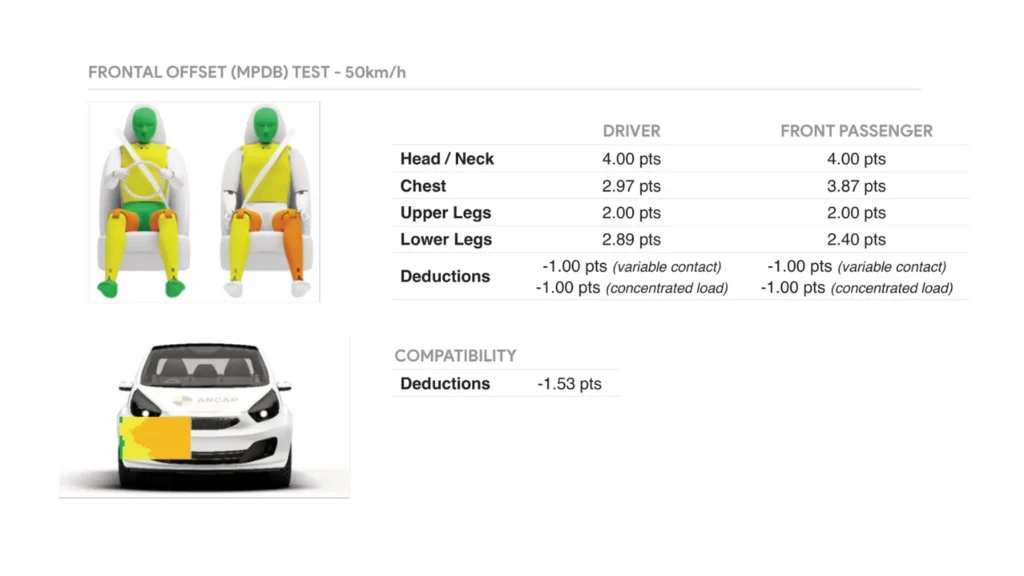Expand the Deductions row
This screenshot has width=1024, height=576.
pyautogui.click(x=445, y=276)
